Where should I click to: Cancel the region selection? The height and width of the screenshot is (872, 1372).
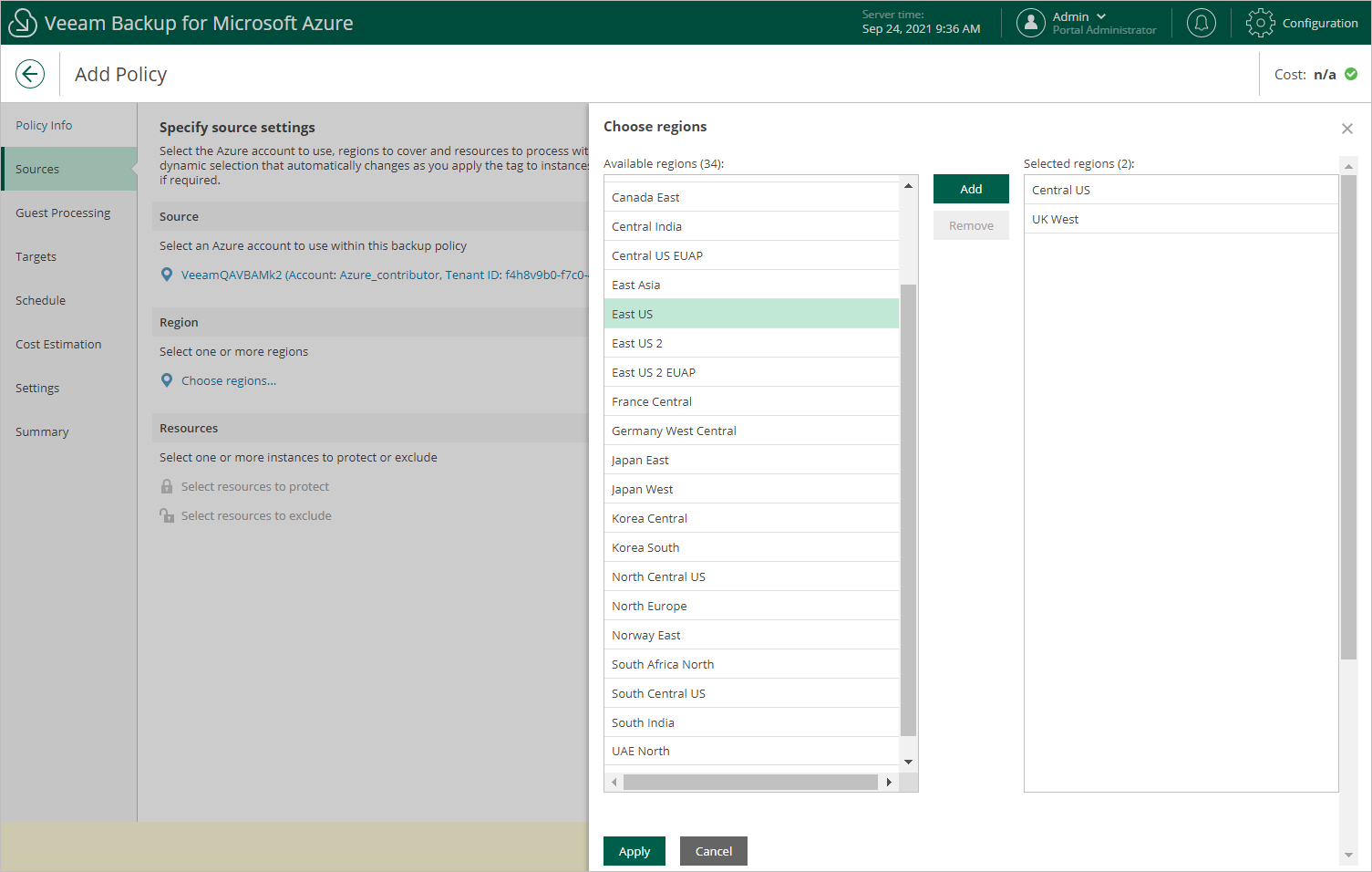point(714,851)
